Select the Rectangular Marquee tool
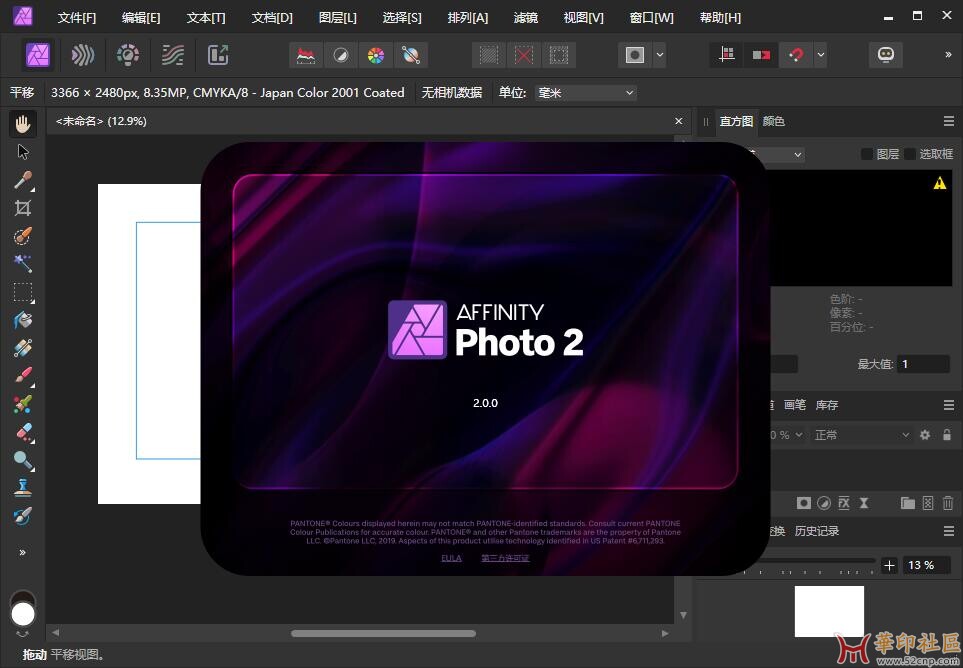The width and height of the screenshot is (963, 668). click(x=23, y=292)
